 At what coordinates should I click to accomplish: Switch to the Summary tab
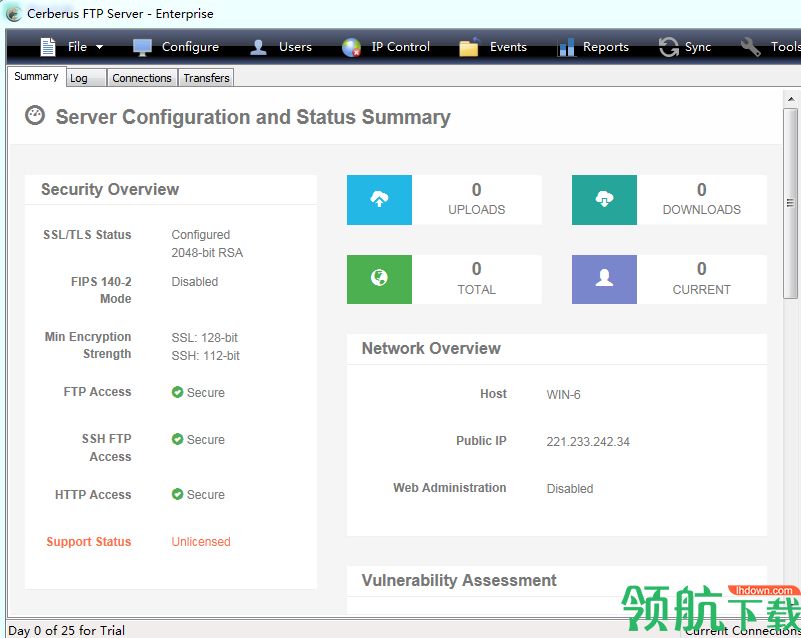tap(36, 77)
